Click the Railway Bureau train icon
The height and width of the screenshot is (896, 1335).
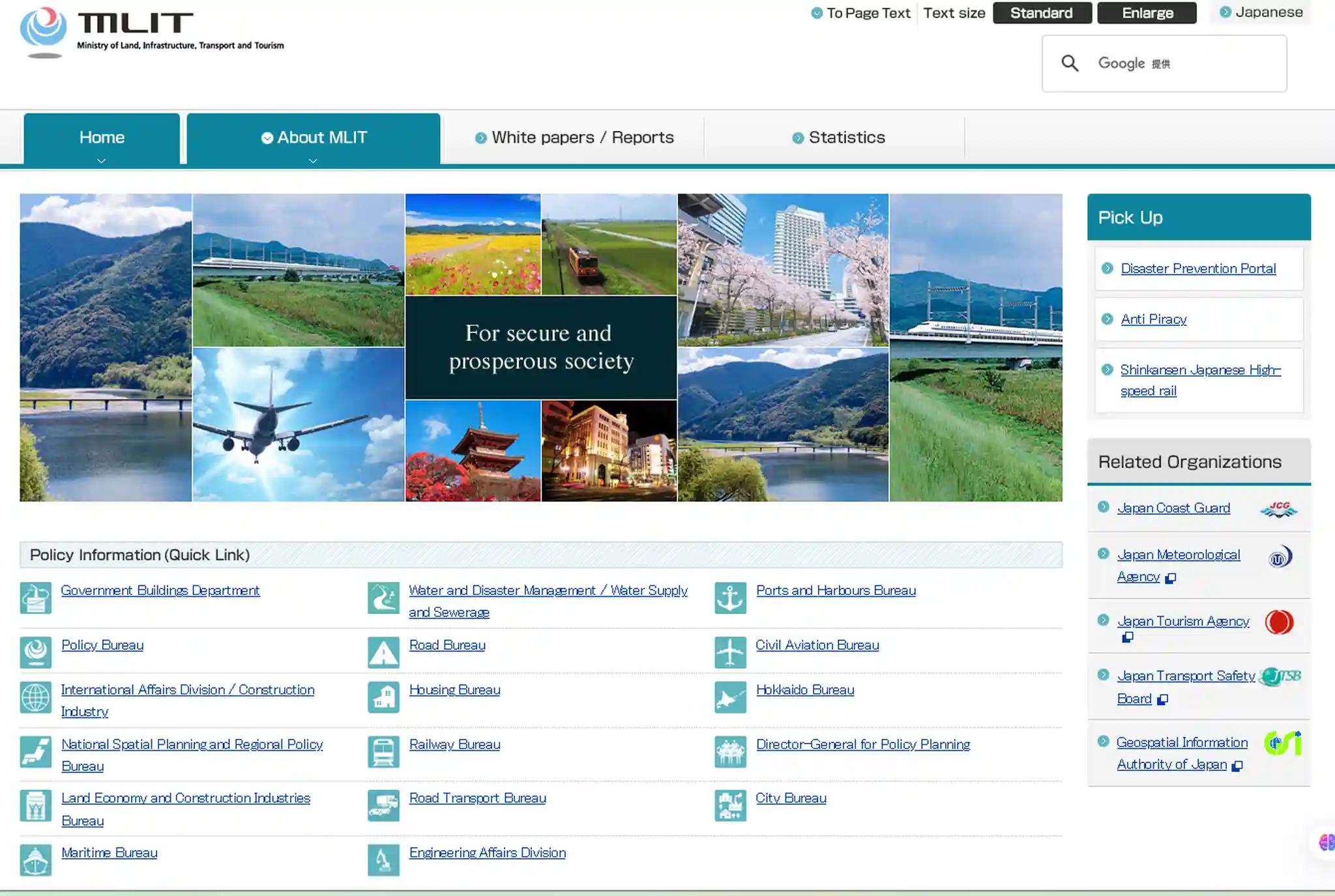(383, 752)
